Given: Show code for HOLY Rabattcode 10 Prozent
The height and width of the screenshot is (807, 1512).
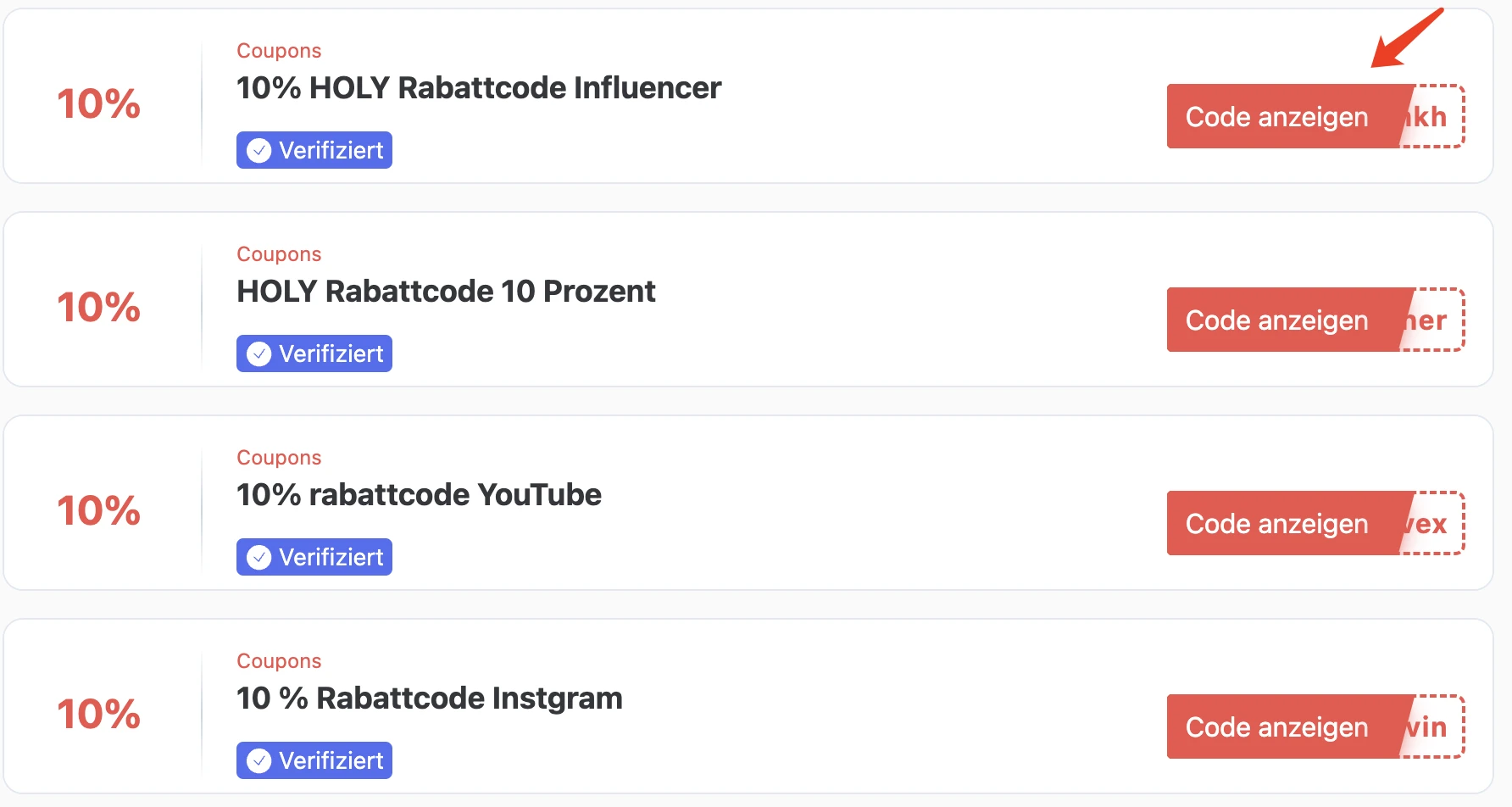Looking at the screenshot, I should pos(1276,320).
